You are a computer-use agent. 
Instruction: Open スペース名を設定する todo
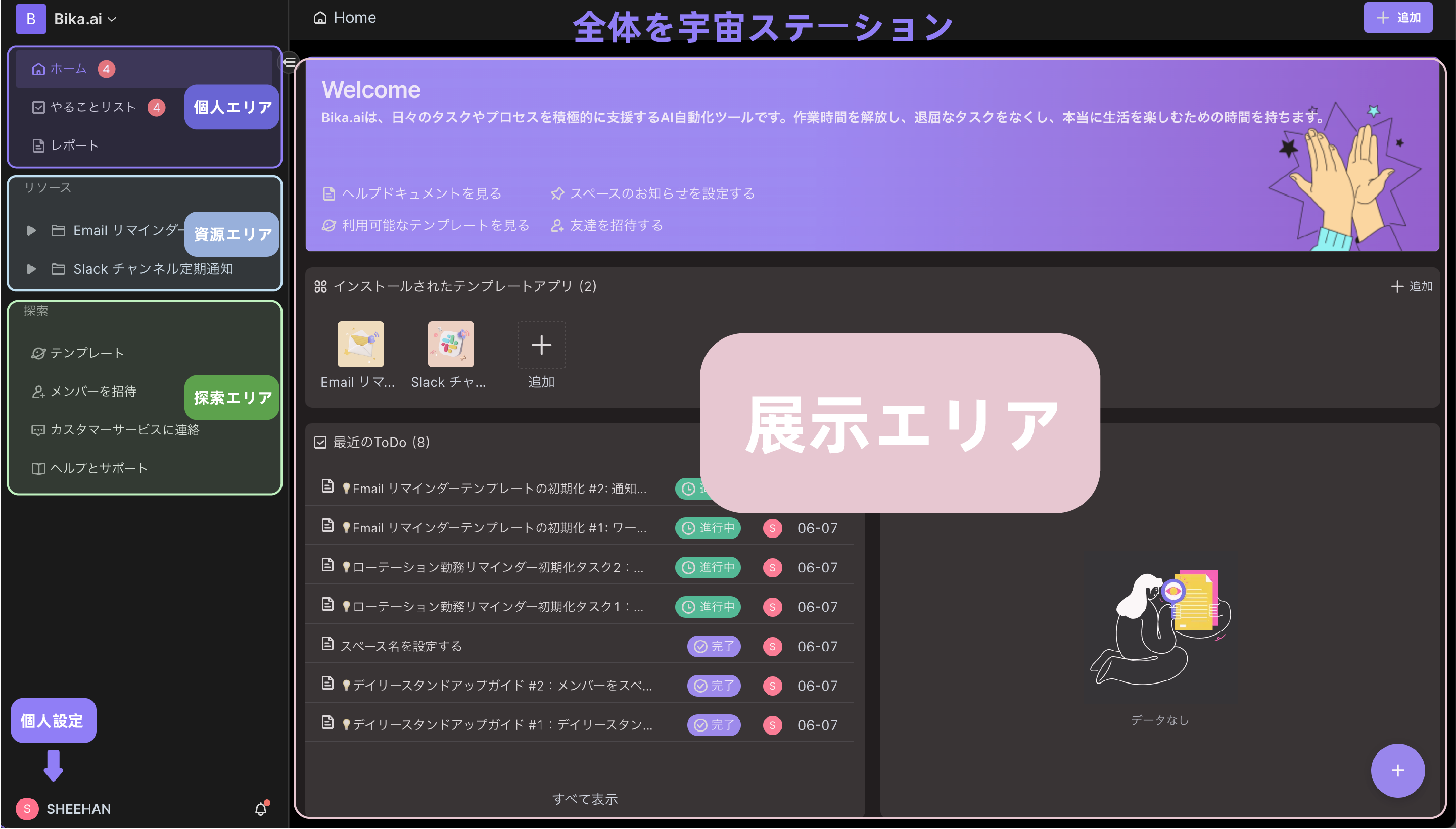pyautogui.click(x=401, y=646)
